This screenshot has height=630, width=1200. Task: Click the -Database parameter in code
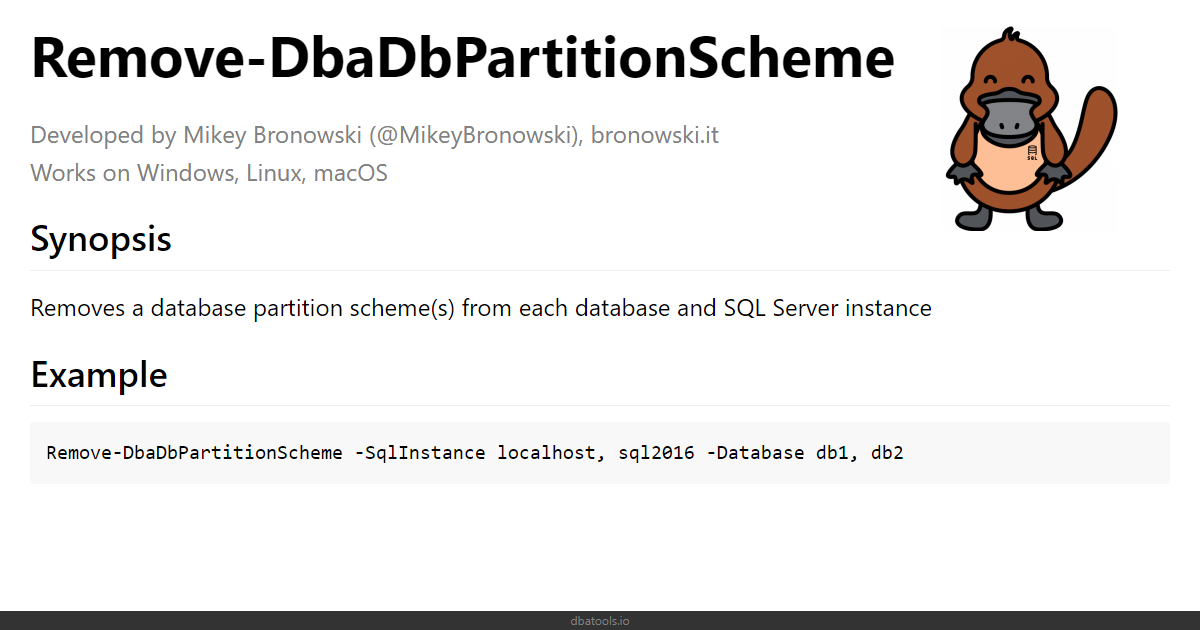pos(755,453)
